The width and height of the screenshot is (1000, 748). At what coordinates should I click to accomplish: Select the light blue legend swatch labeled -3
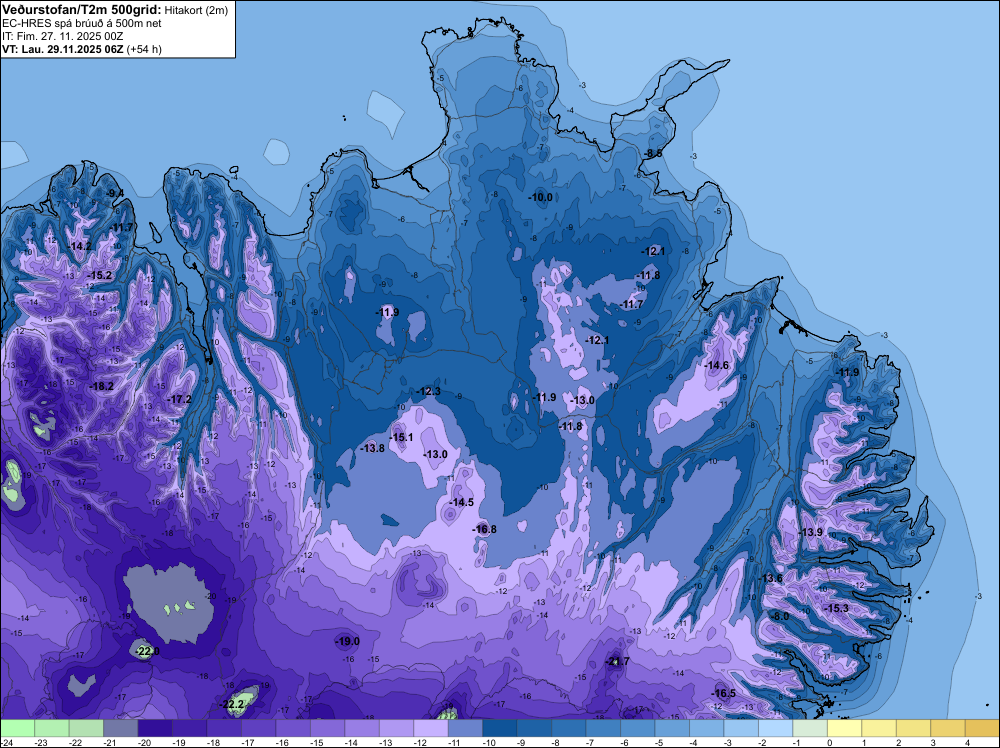(740, 728)
